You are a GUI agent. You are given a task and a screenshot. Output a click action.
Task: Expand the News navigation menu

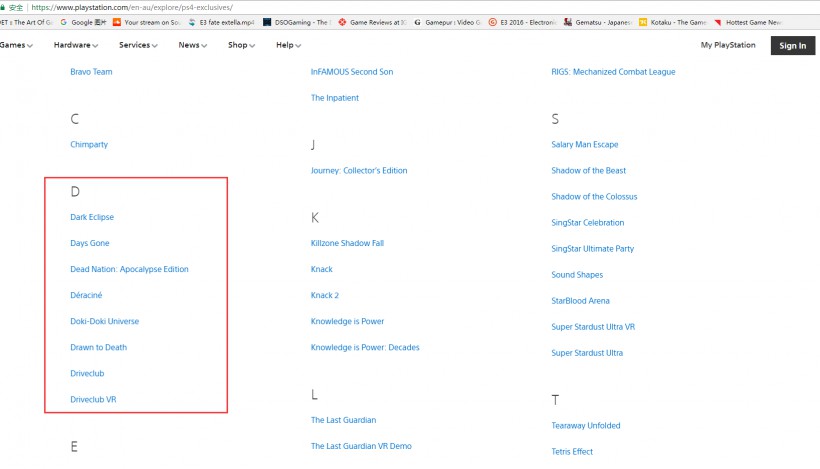coord(192,45)
